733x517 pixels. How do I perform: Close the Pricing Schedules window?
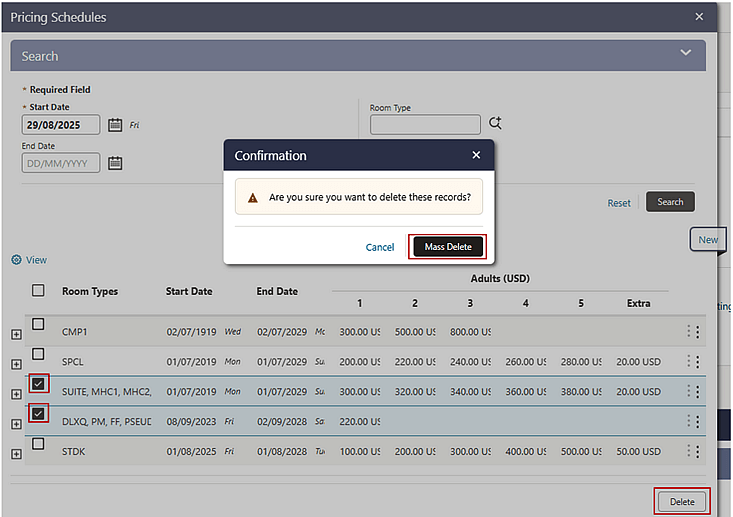pos(699,17)
